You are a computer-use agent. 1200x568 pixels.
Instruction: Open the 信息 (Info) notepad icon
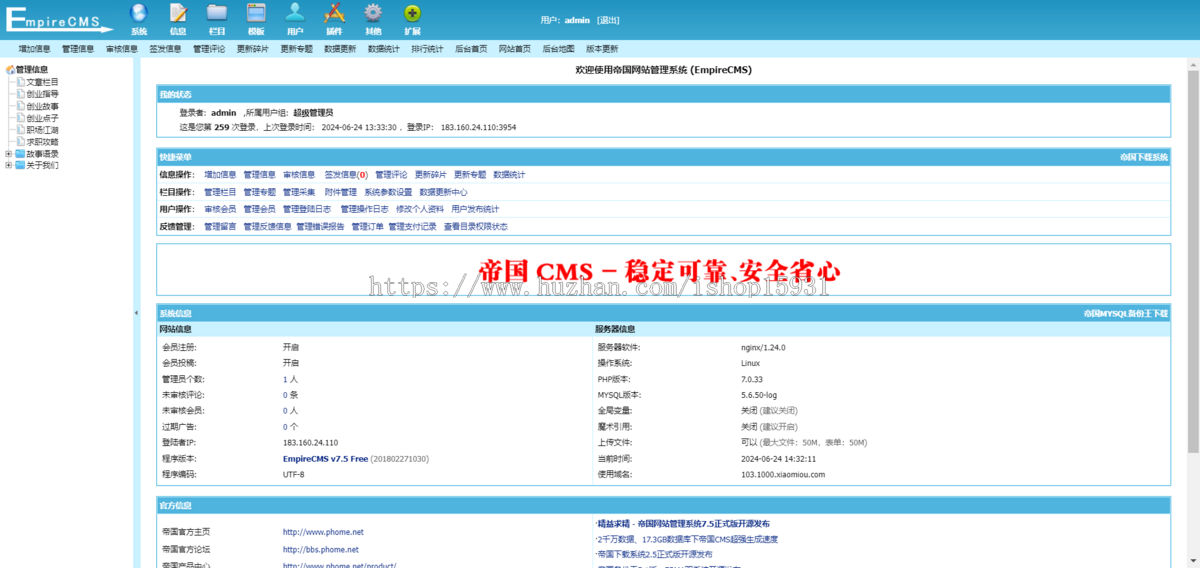[x=178, y=13]
